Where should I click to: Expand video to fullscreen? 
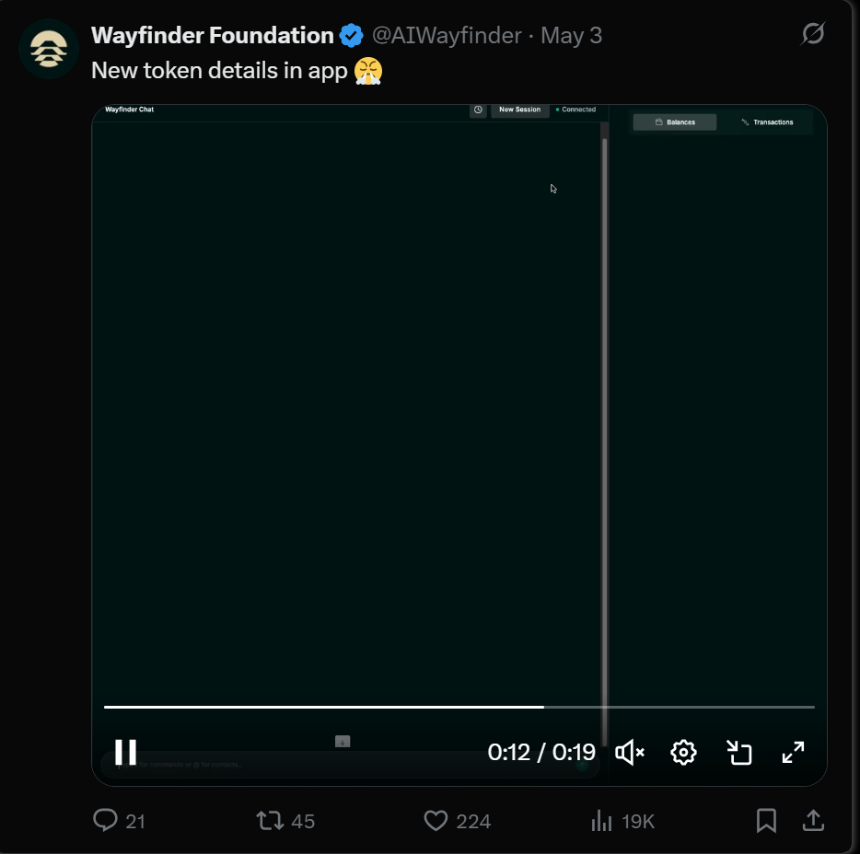[793, 752]
